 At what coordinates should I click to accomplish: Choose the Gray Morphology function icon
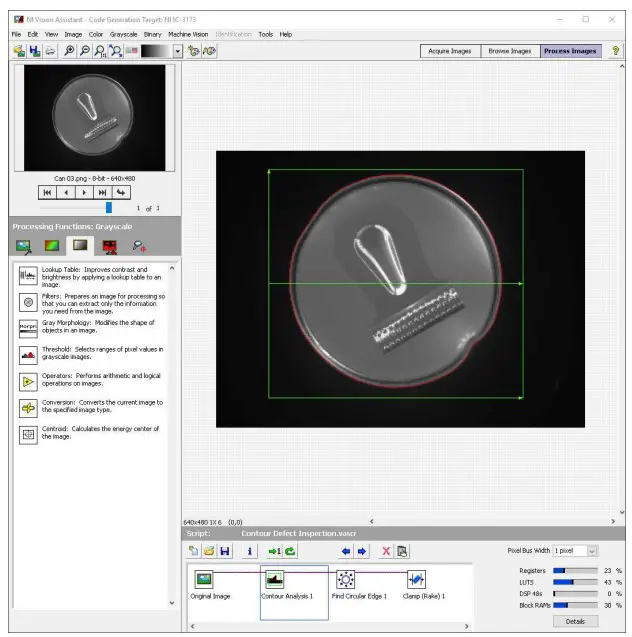(x=28, y=327)
